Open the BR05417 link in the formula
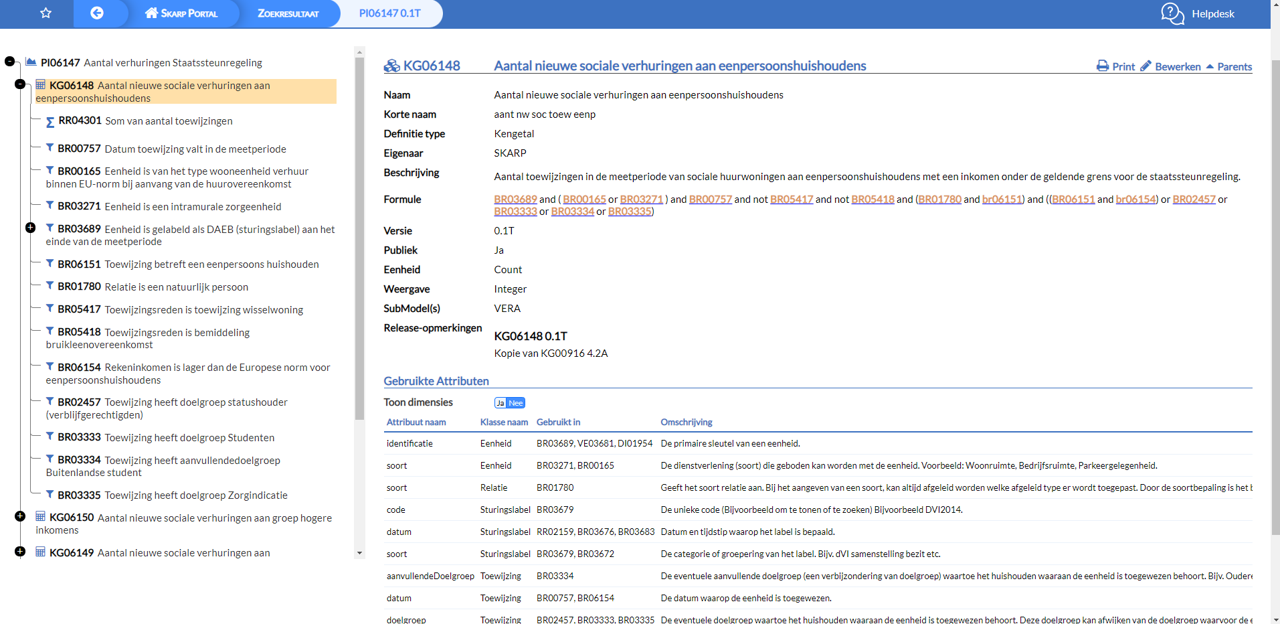 coord(791,199)
